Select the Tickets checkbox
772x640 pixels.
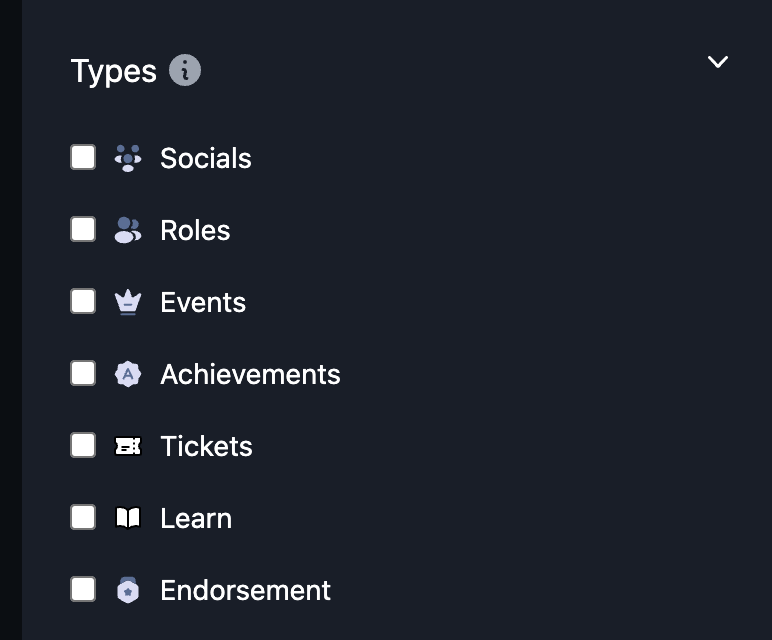click(83, 445)
